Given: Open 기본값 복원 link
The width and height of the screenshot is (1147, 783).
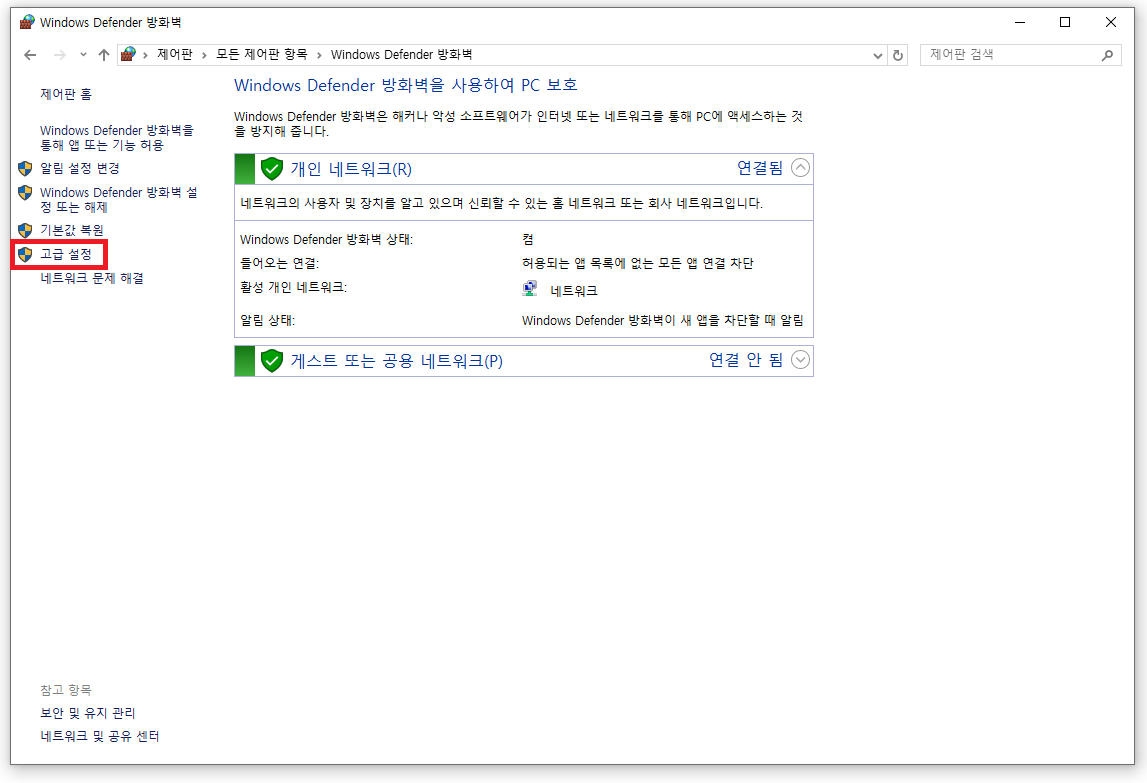Looking at the screenshot, I should coord(72,231).
